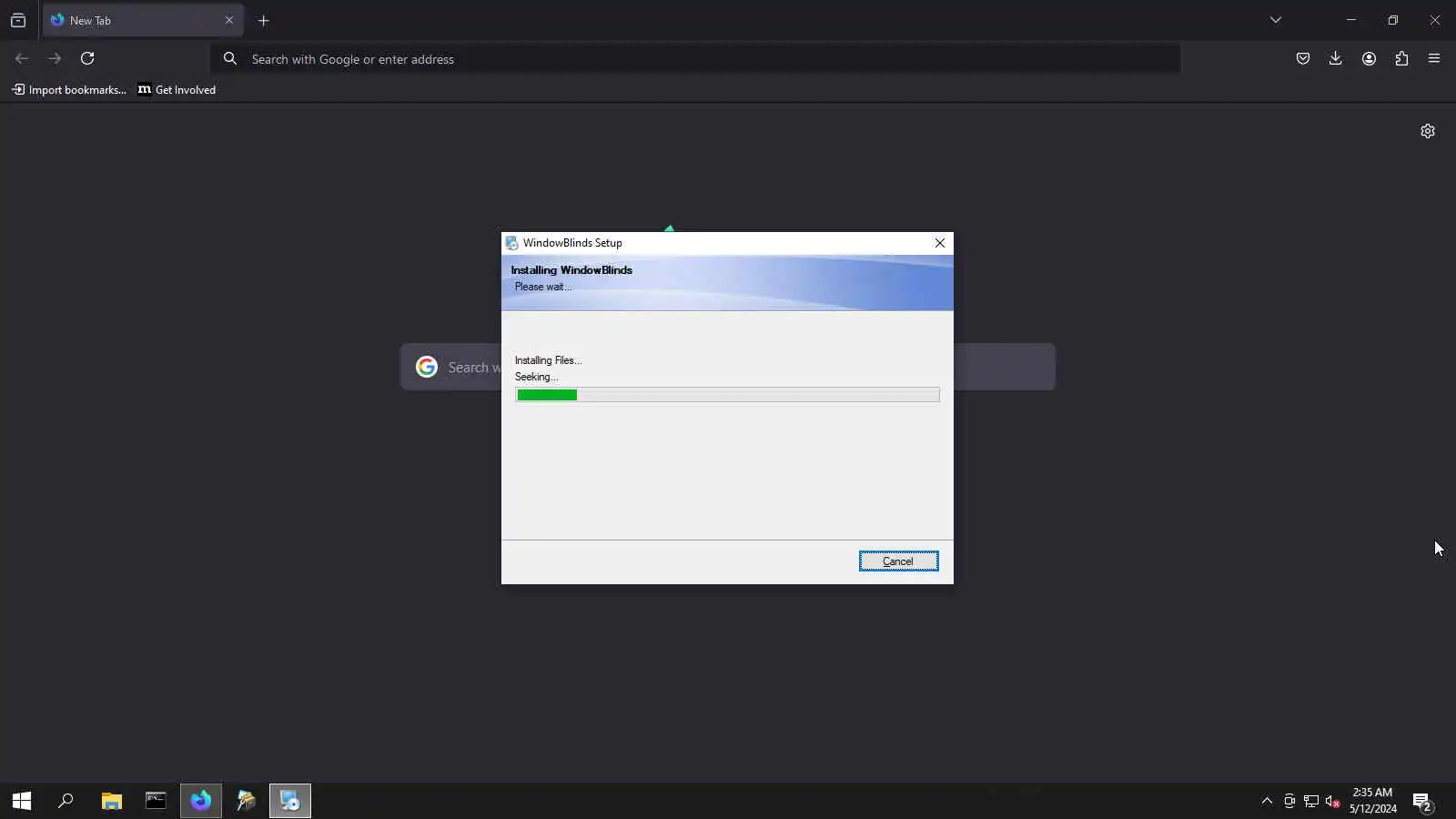Screen dimensions: 1456x819
Task: Click the Meet Now tray icon
Action: 1289,801
